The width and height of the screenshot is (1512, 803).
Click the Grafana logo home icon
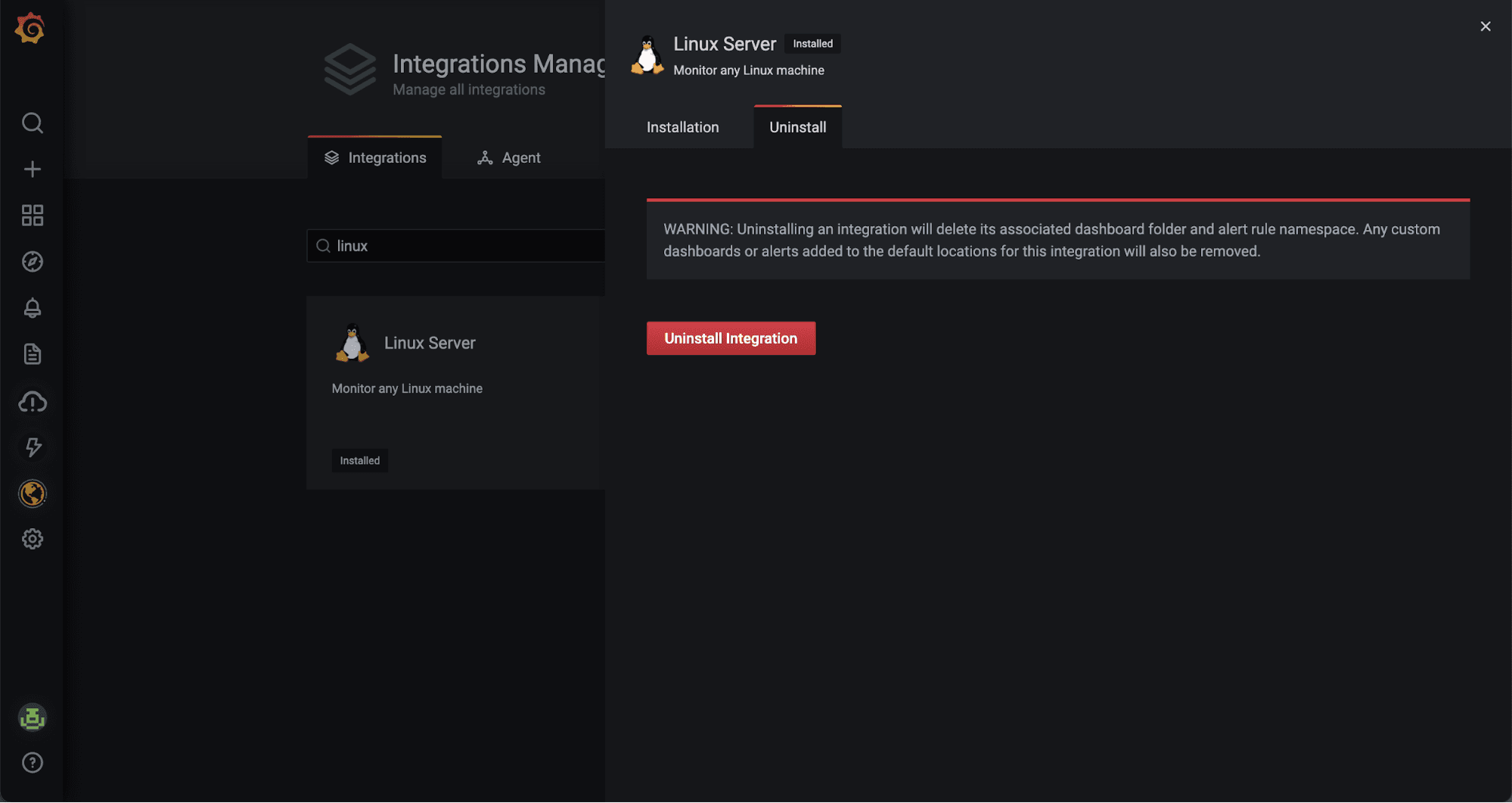coord(30,29)
